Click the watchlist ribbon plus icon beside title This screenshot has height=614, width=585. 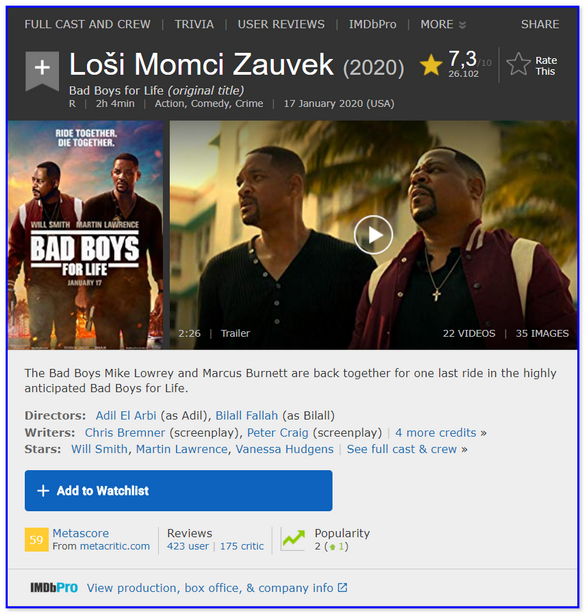(x=42, y=70)
